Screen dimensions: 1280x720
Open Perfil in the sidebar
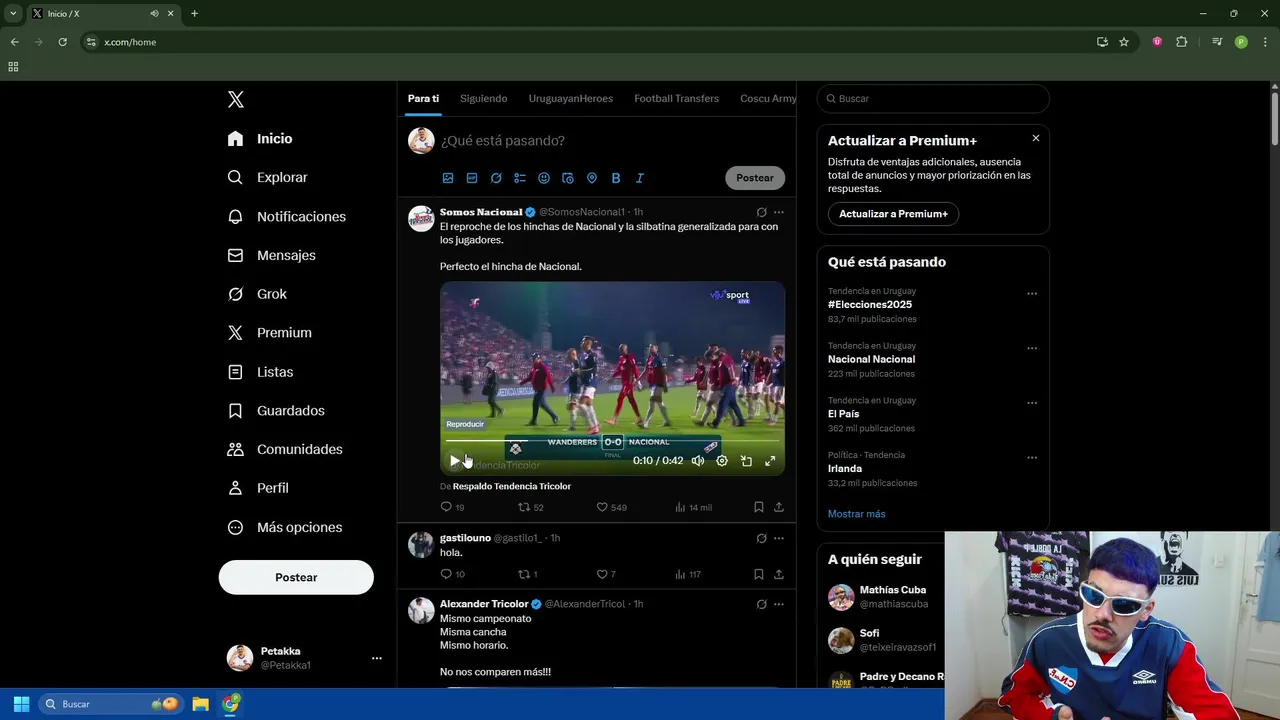click(258, 488)
